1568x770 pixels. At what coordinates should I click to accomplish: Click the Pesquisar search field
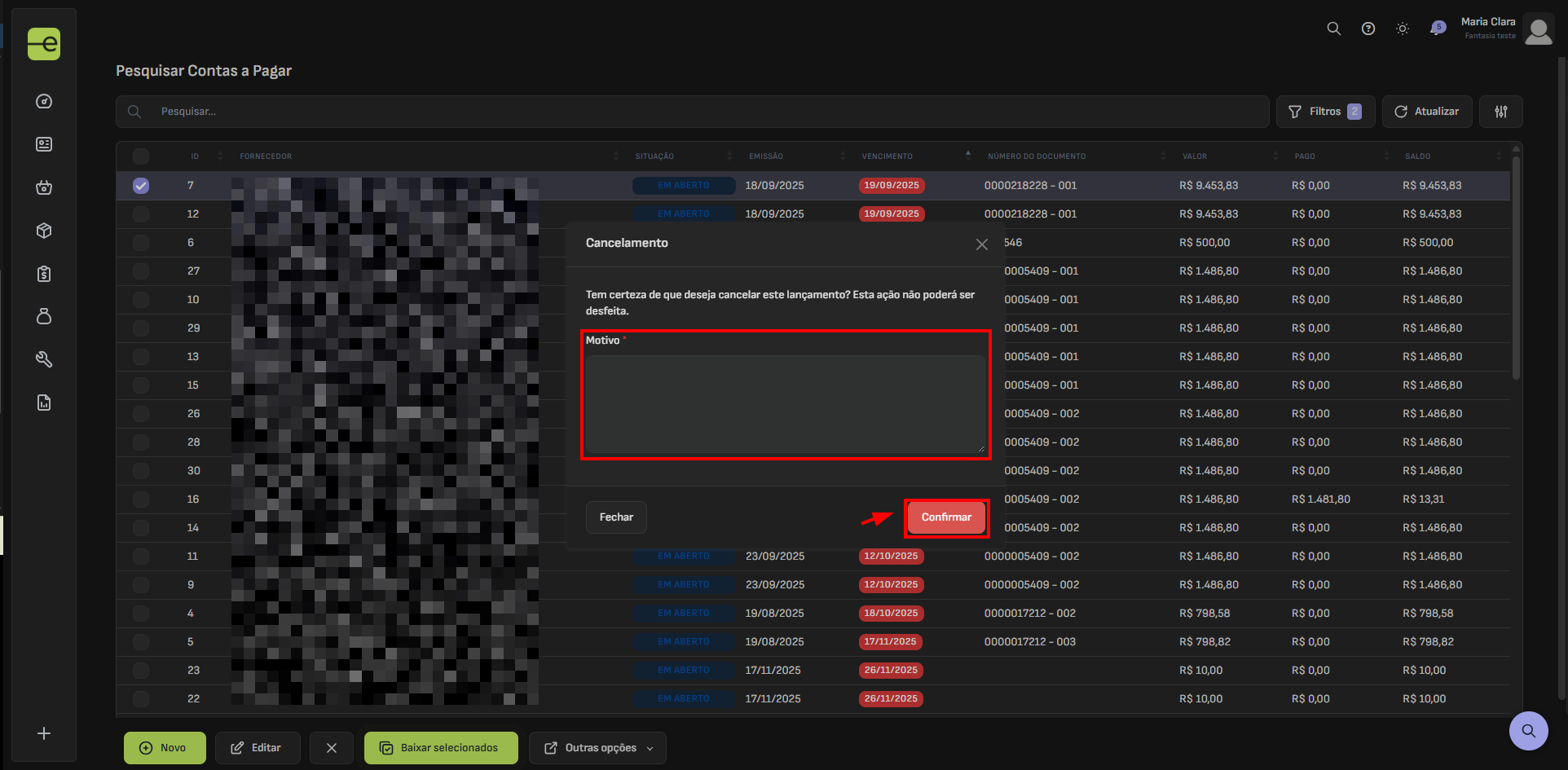pyautogui.click(x=693, y=112)
